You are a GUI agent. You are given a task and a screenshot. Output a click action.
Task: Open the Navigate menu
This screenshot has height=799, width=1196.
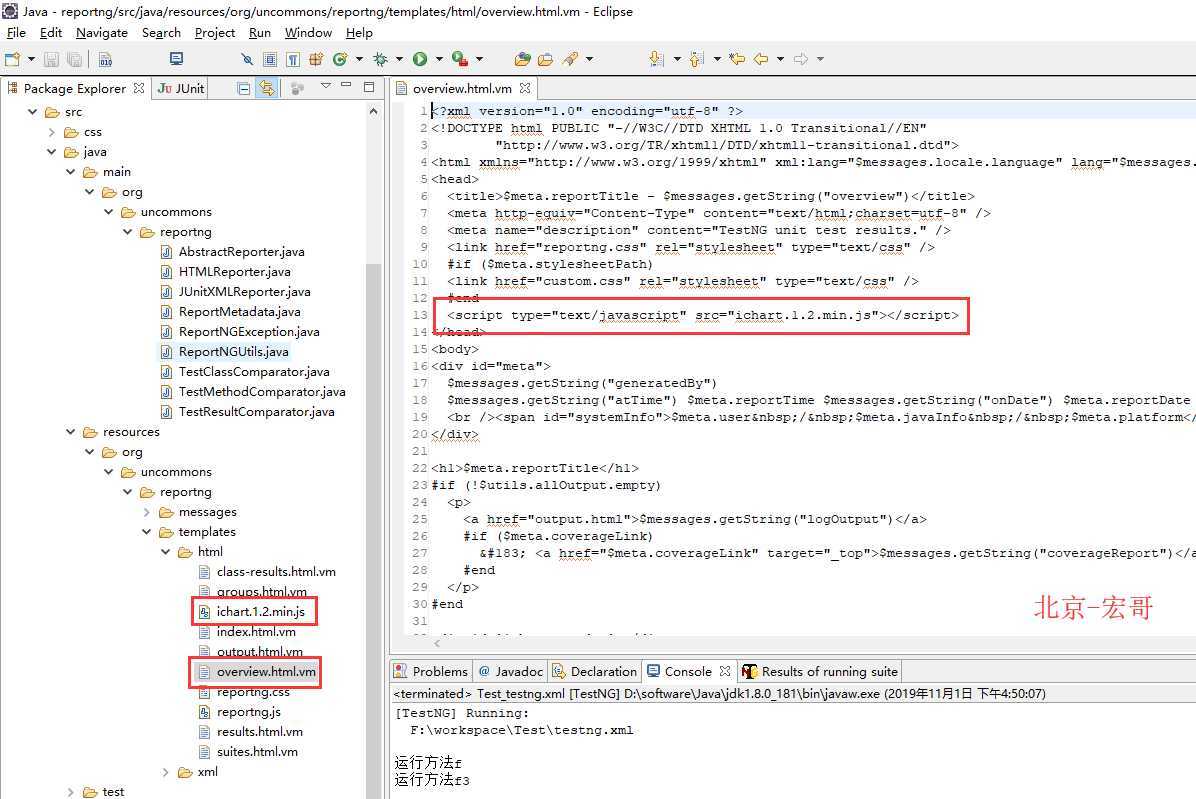pyautogui.click(x=101, y=33)
